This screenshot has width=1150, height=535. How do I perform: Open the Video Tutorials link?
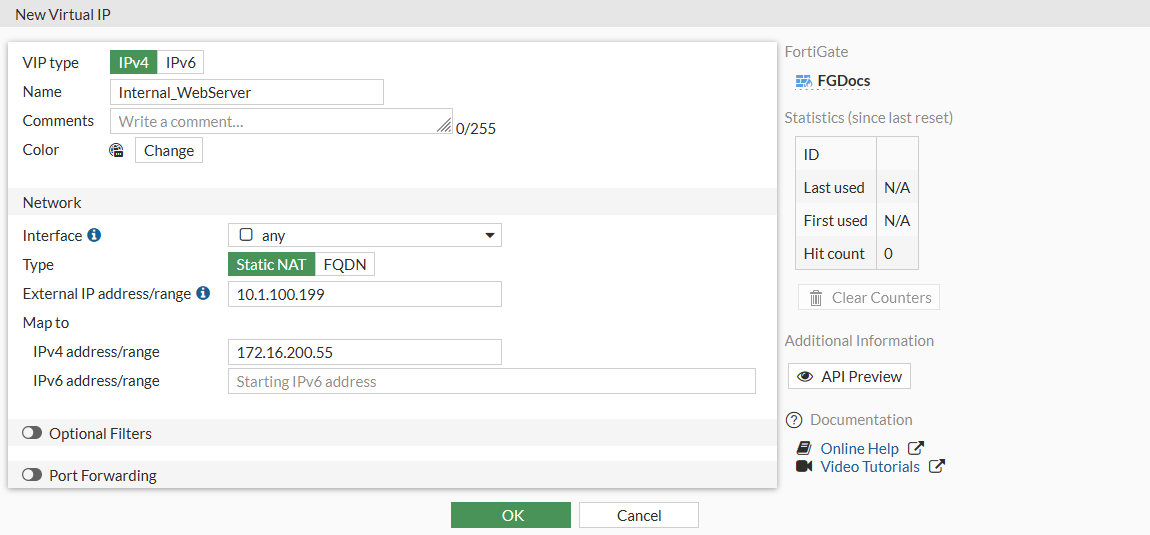point(870,467)
